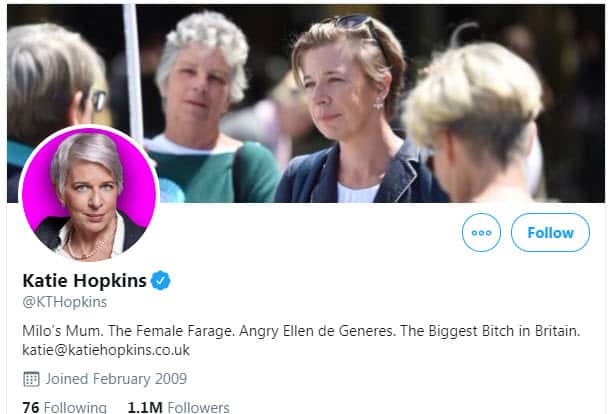Click the calendar icon beside join date
This screenshot has height=414, width=610.
click(x=30, y=379)
